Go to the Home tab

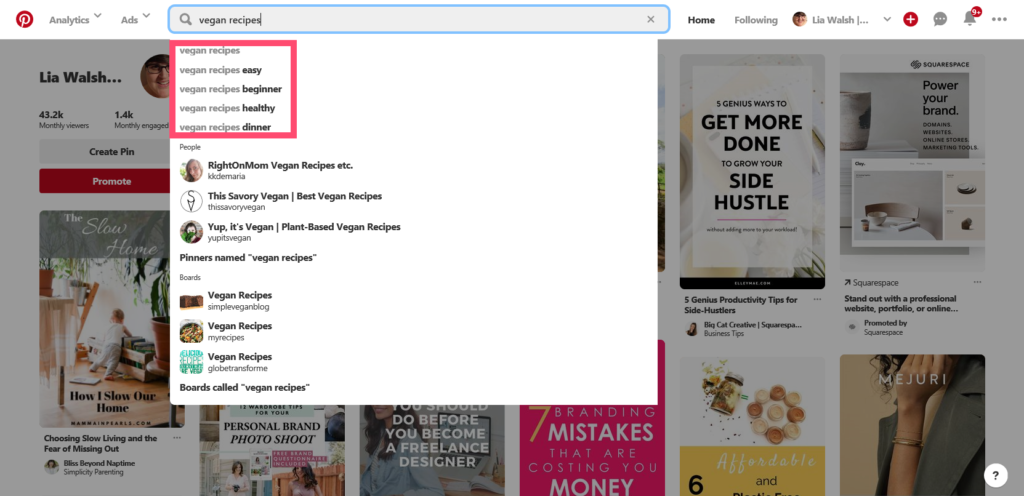[x=701, y=20]
